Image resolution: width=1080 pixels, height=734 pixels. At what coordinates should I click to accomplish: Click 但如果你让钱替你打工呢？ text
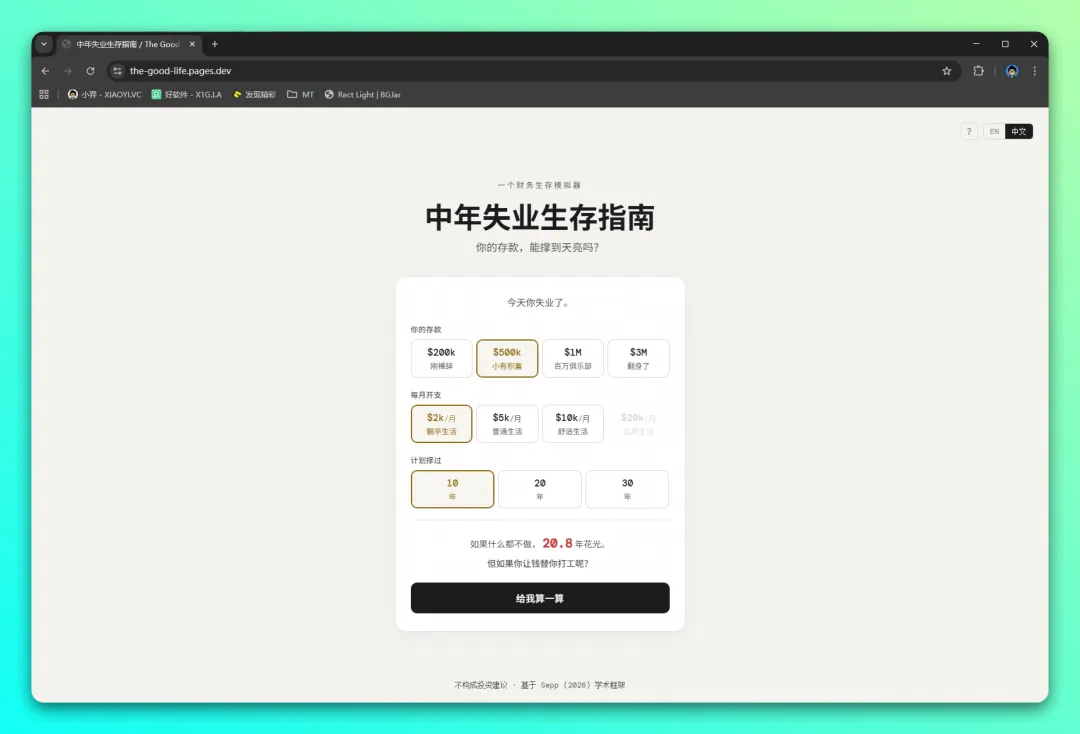538,563
